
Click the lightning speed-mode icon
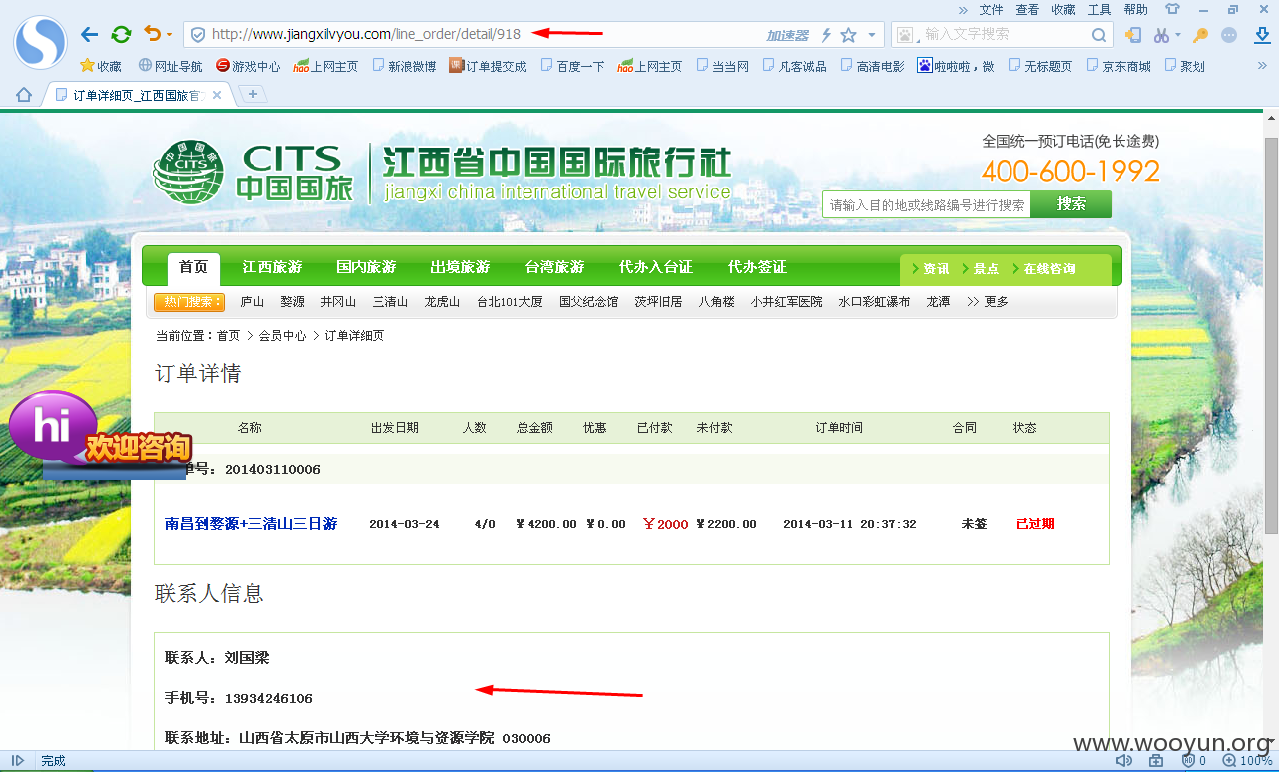826,35
